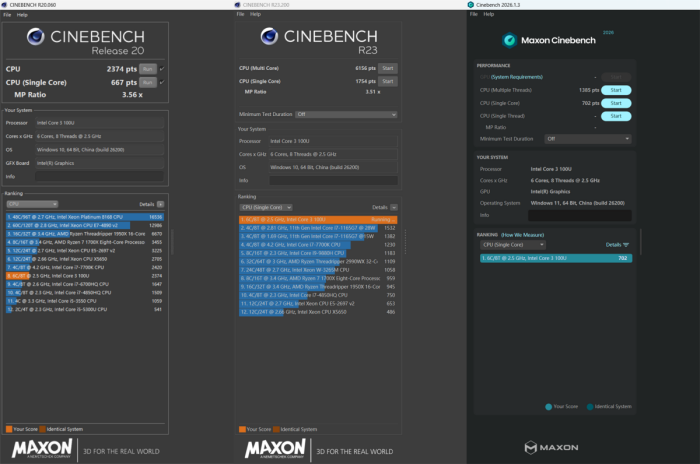
Task: Open the 2026 Minimum Test Duration dropdown
Action: coord(588,139)
